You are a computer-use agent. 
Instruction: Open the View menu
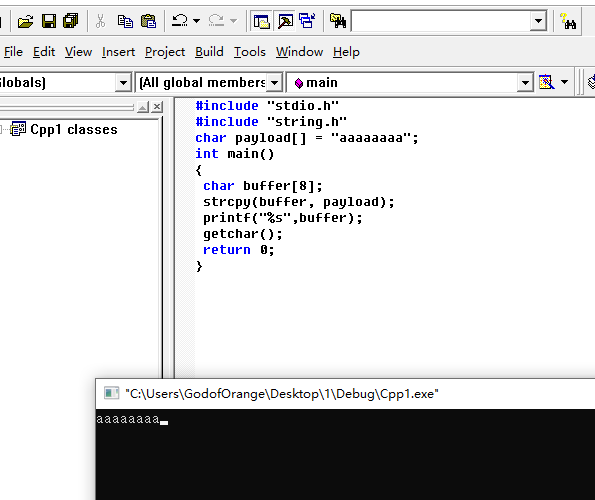[x=78, y=52]
